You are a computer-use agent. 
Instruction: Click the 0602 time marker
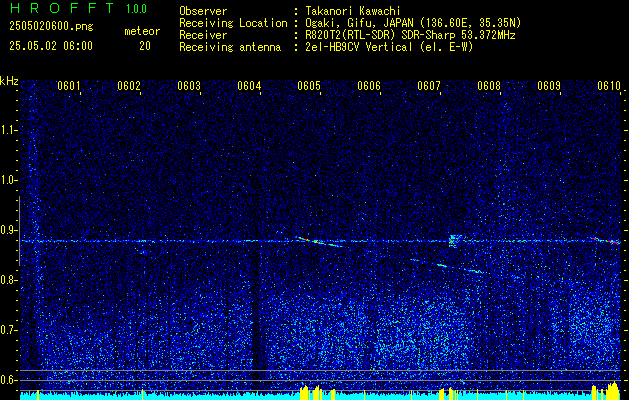(129, 85)
